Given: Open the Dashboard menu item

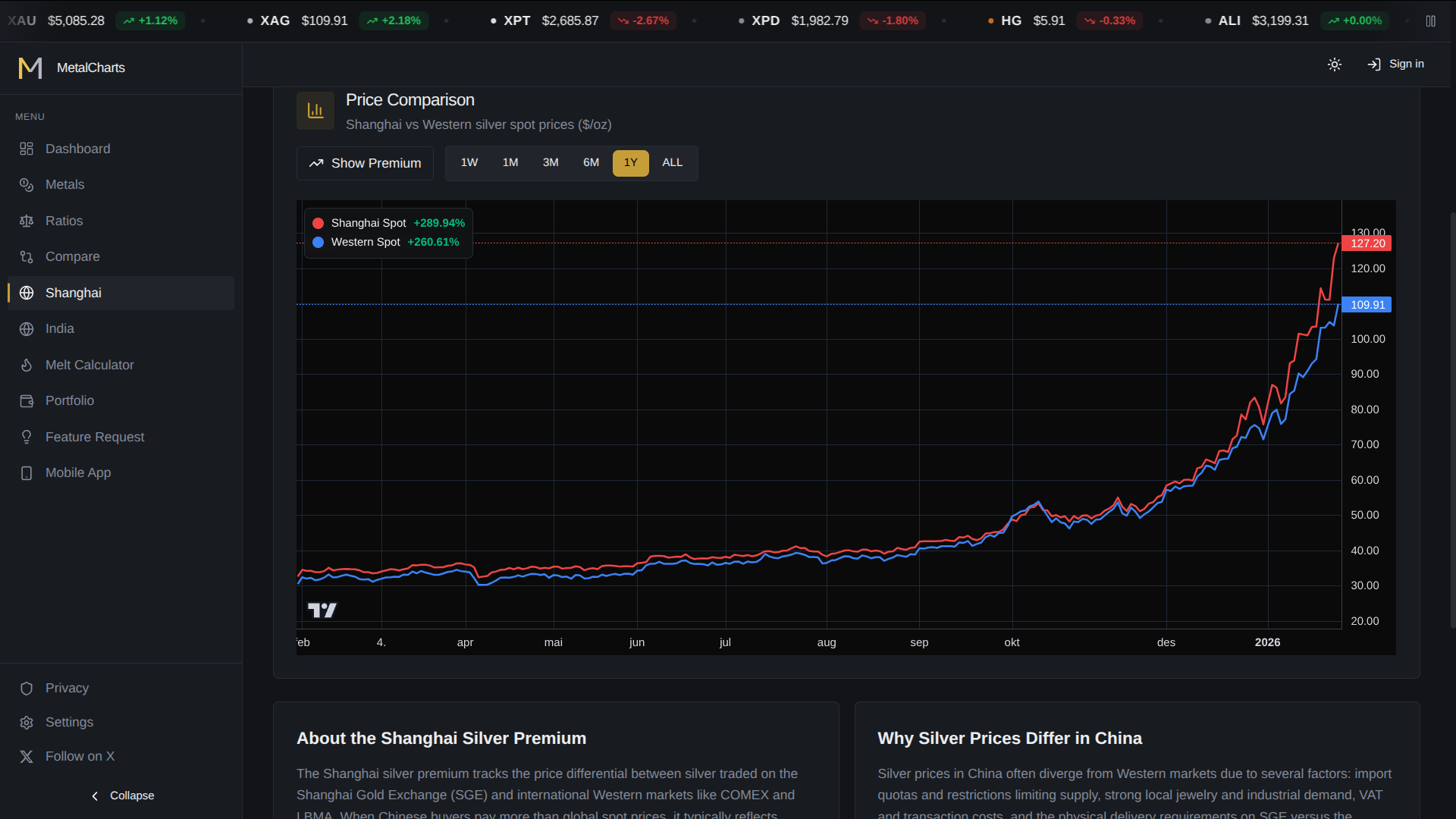Looking at the screenshot, I should pyautogui.click(x=77, y=149).
